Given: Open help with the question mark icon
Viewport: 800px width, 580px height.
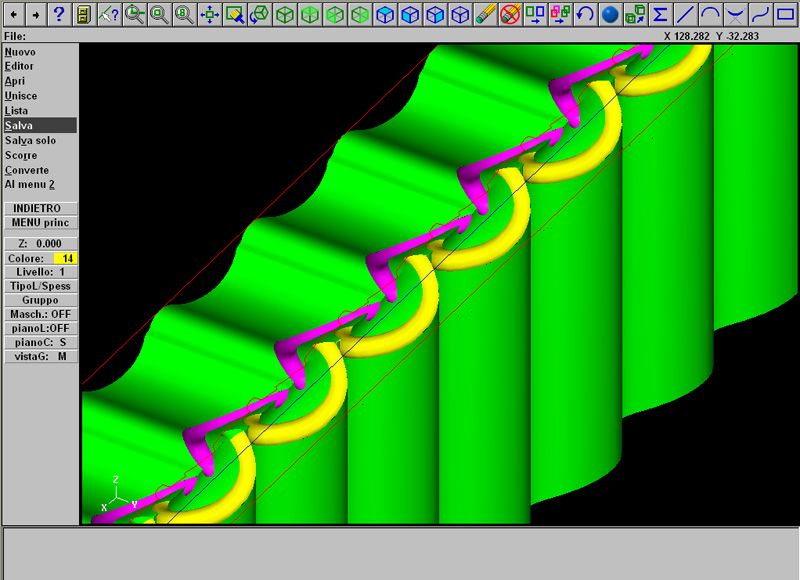Looking at the screenshot, I should 59,15.
